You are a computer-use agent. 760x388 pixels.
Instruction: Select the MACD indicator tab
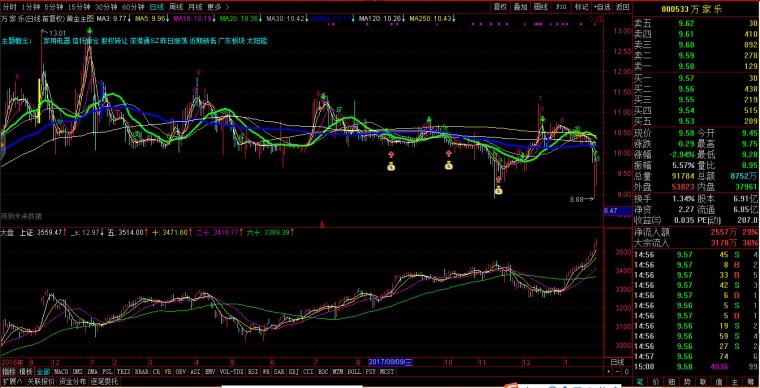click(61, 372)
